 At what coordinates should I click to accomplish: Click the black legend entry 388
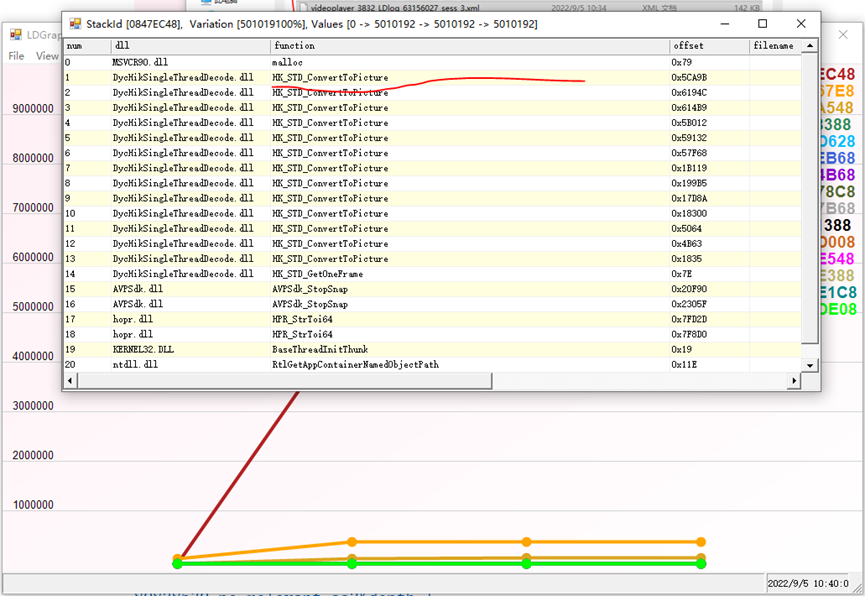pos(837,225)
